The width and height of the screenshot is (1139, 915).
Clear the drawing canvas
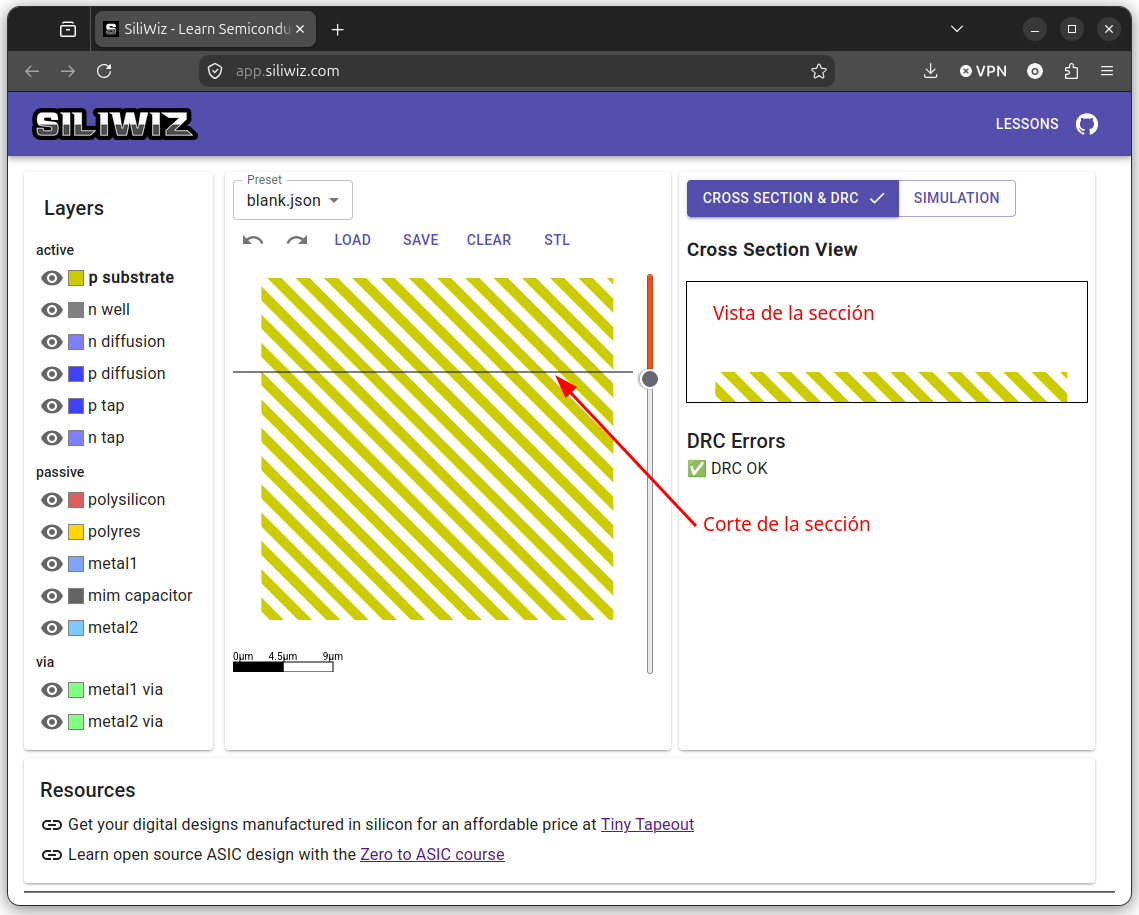coord(489,240)
